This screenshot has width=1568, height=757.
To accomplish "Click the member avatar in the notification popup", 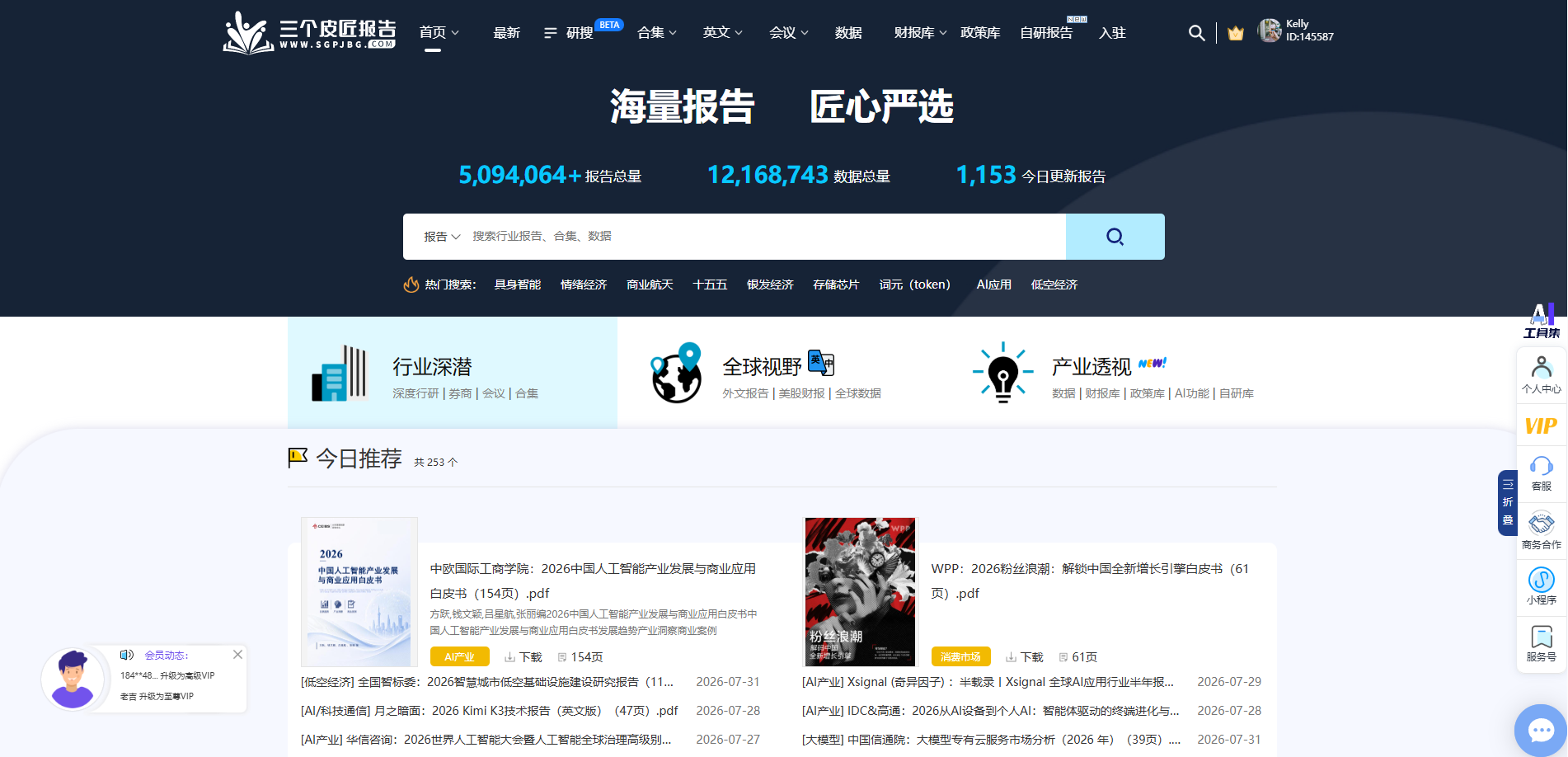I will coord(73,679).
